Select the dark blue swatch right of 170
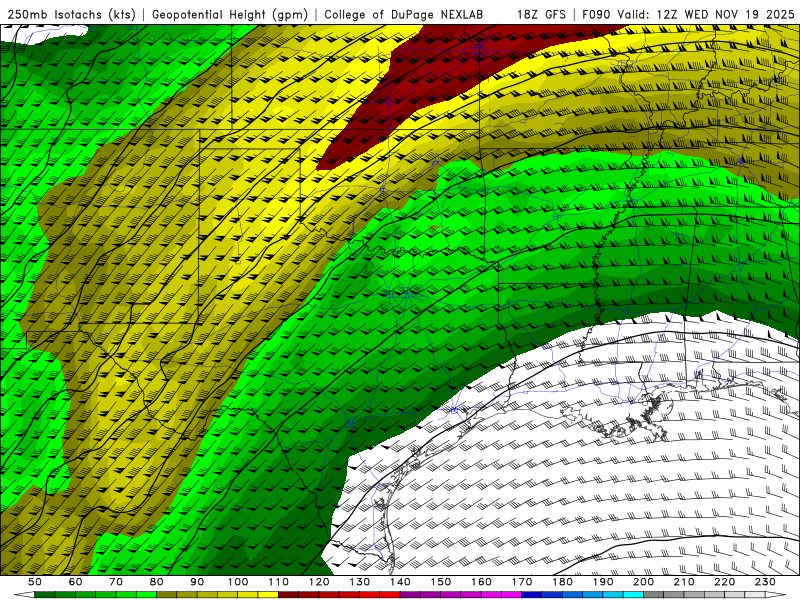This screenshot has width=800, height=600. tap(531, 595)
